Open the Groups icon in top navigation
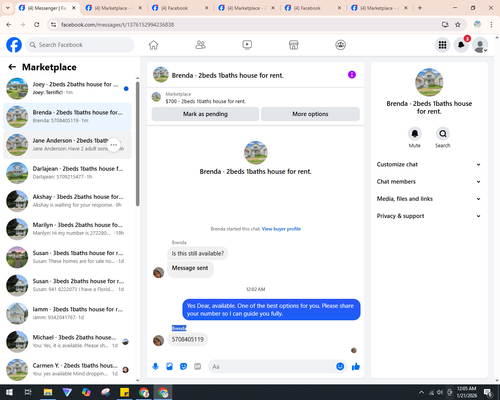Viewport: 500px width, 400px height. pyautogui.click(x=340, y=45)
